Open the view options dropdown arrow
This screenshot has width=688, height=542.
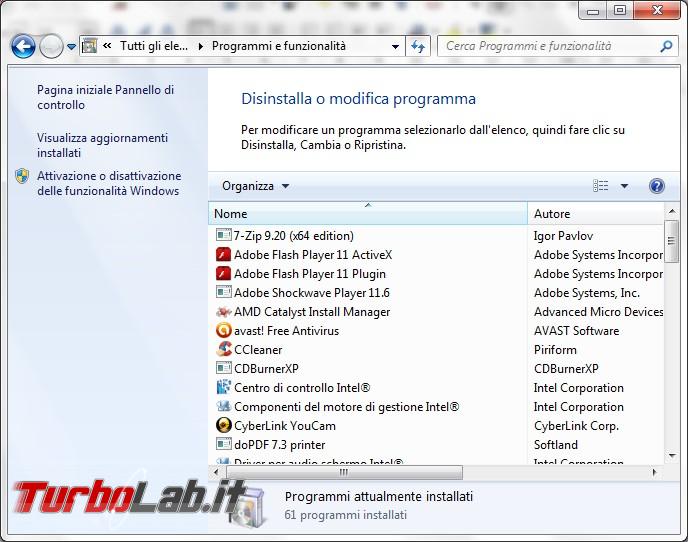[x=624, y=186]
